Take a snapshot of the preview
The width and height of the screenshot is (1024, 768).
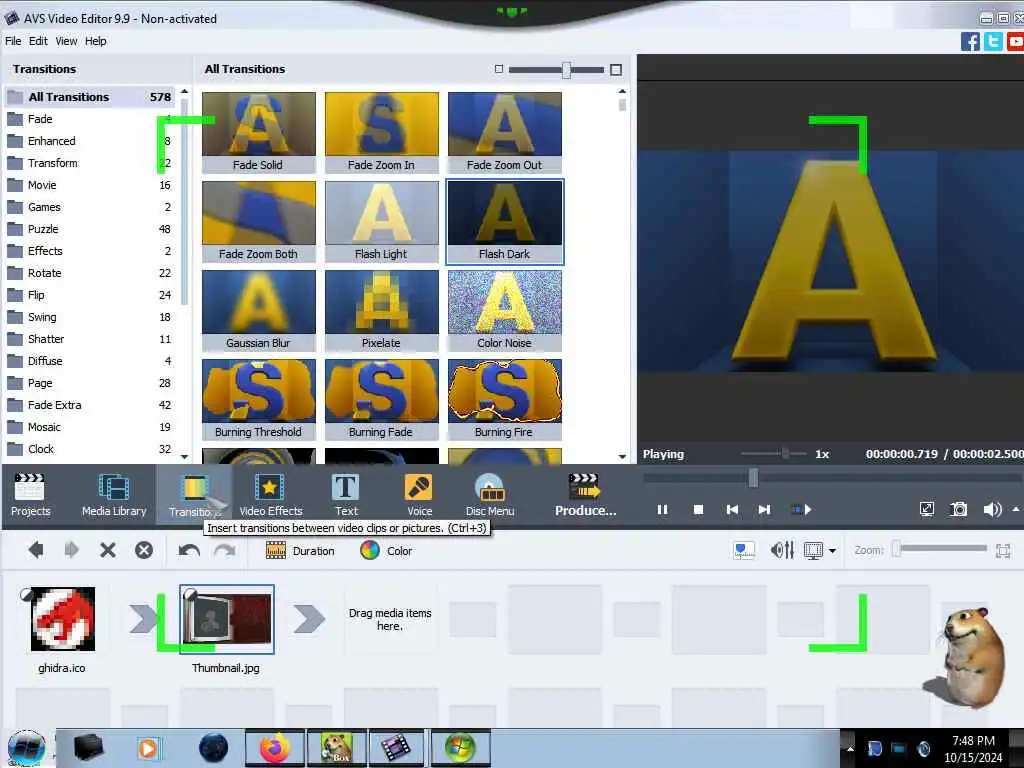coord(958,509)
